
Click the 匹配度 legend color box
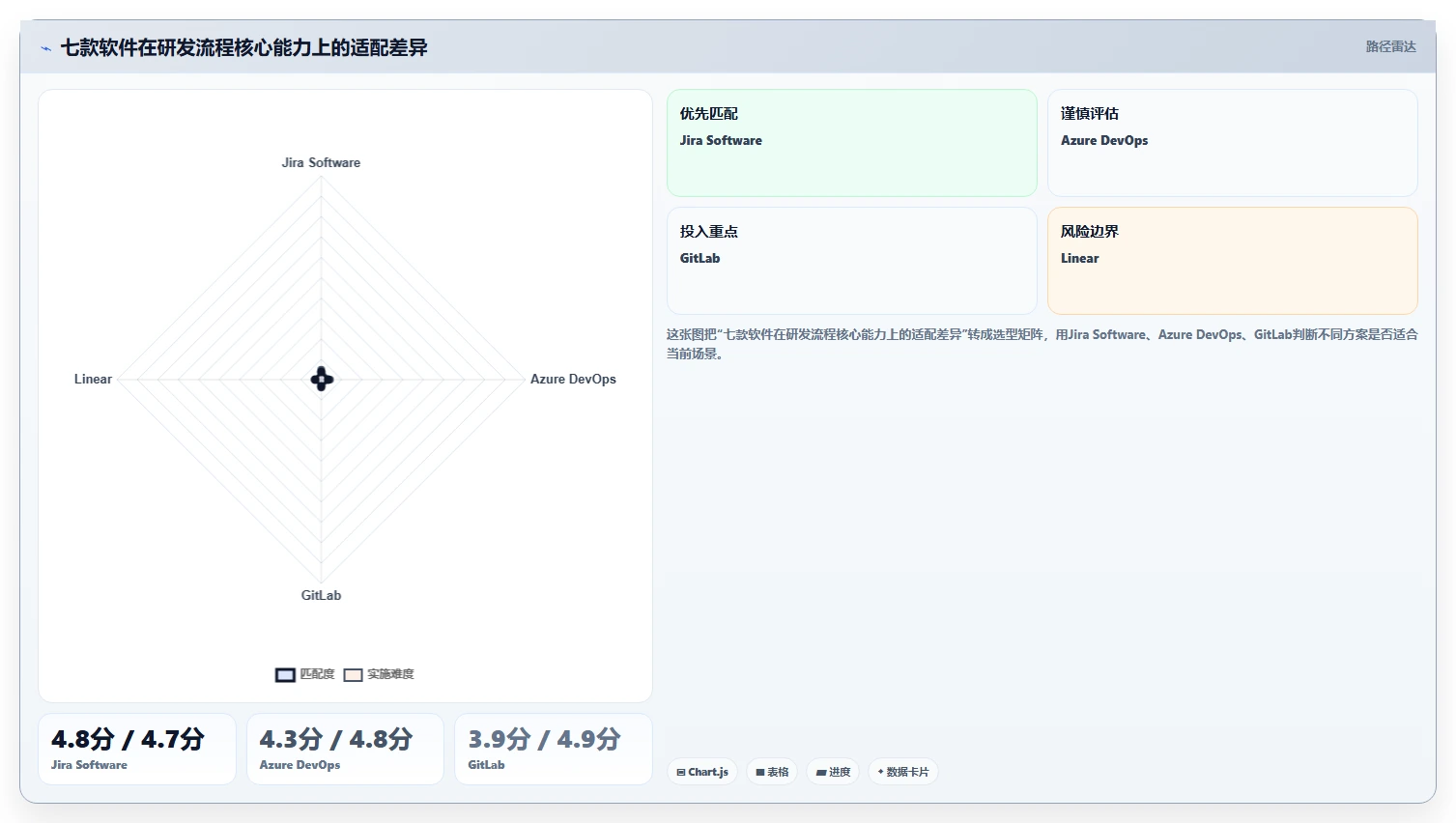[285, 675]
